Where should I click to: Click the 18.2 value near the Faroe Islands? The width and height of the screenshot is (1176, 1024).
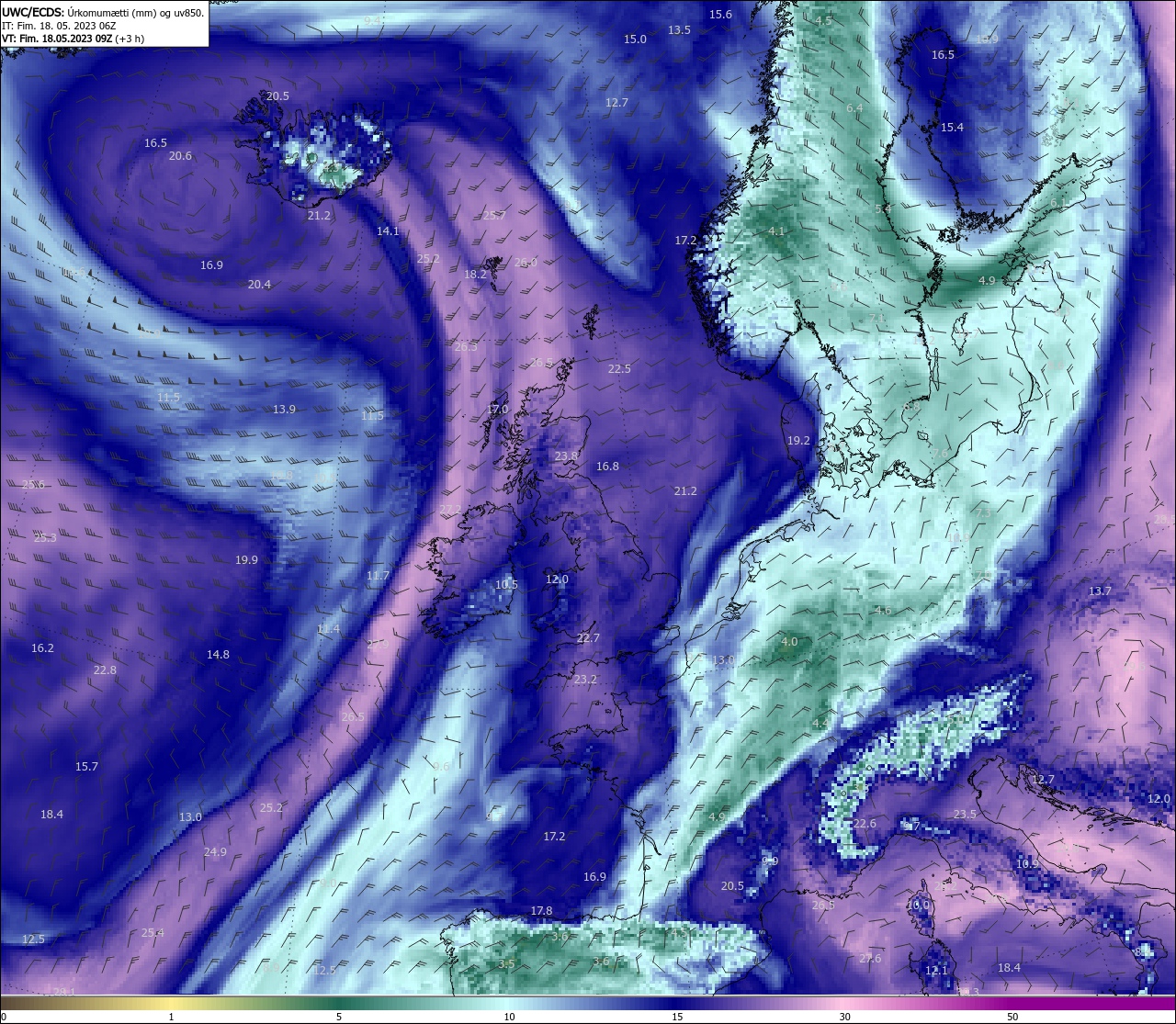[x=475, y=275]
